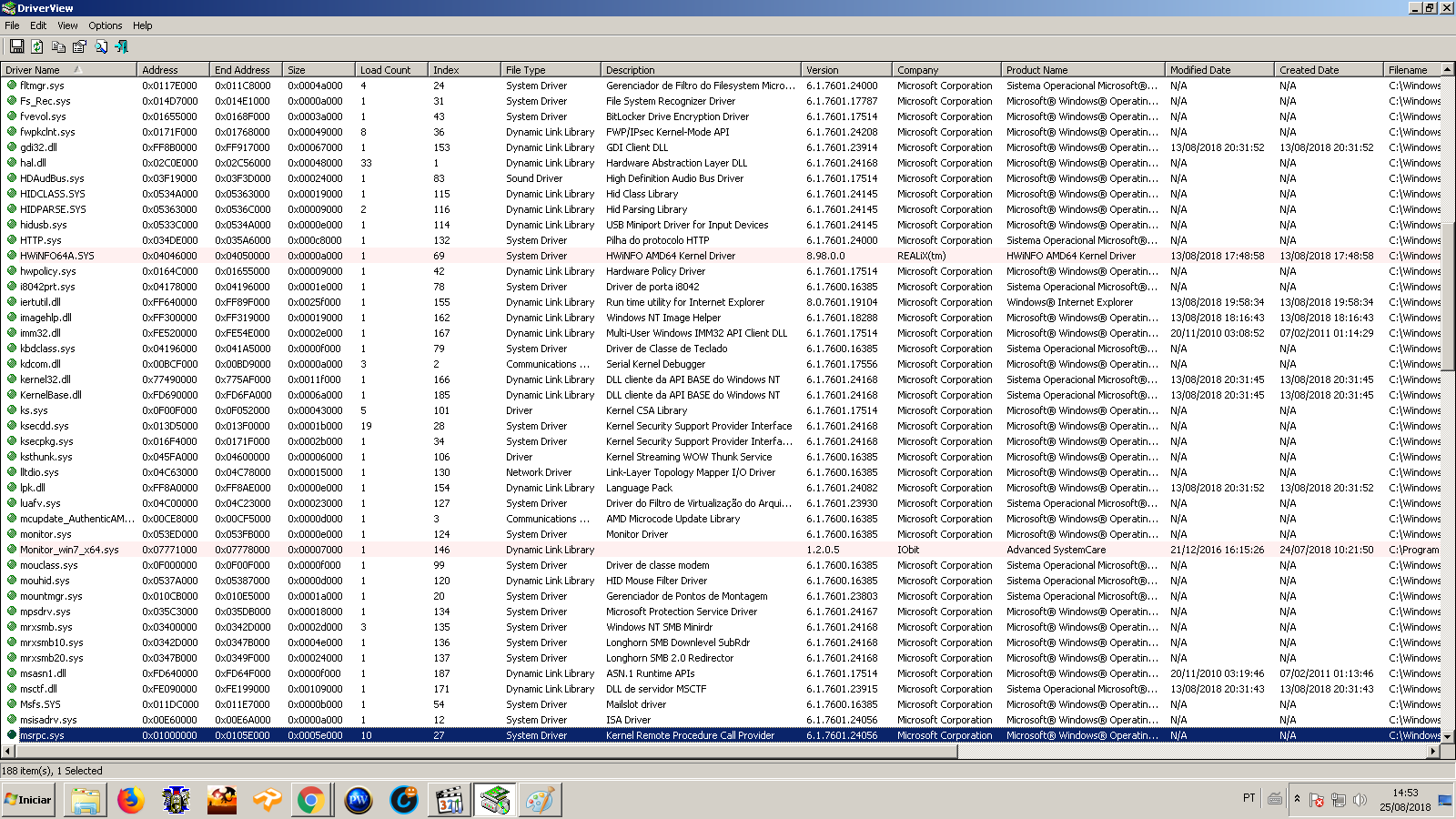
Task: Refresh the driver list using the toolbar
Action: point(37,46)
